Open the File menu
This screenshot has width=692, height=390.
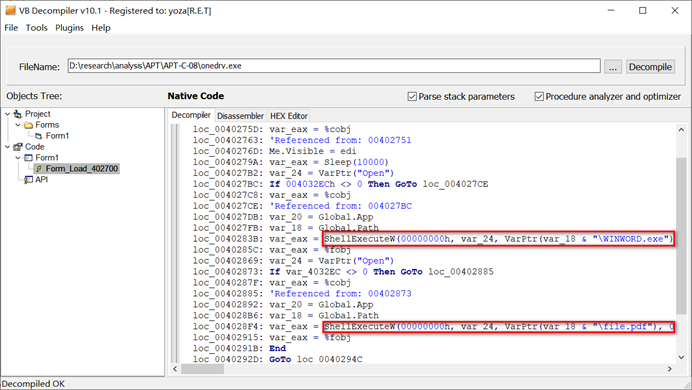tap(11, 28)
